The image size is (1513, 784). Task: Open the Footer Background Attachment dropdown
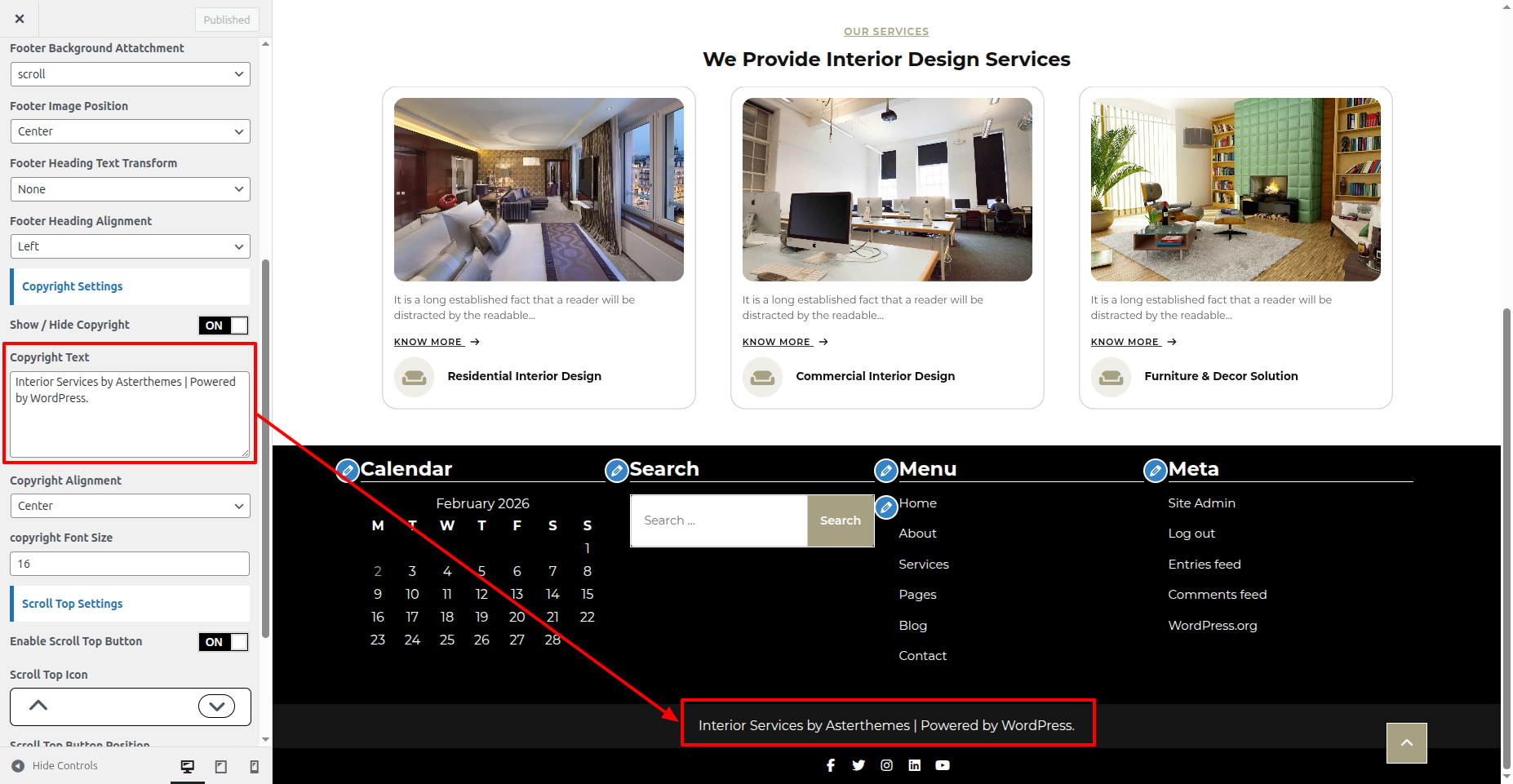(130, 74)
